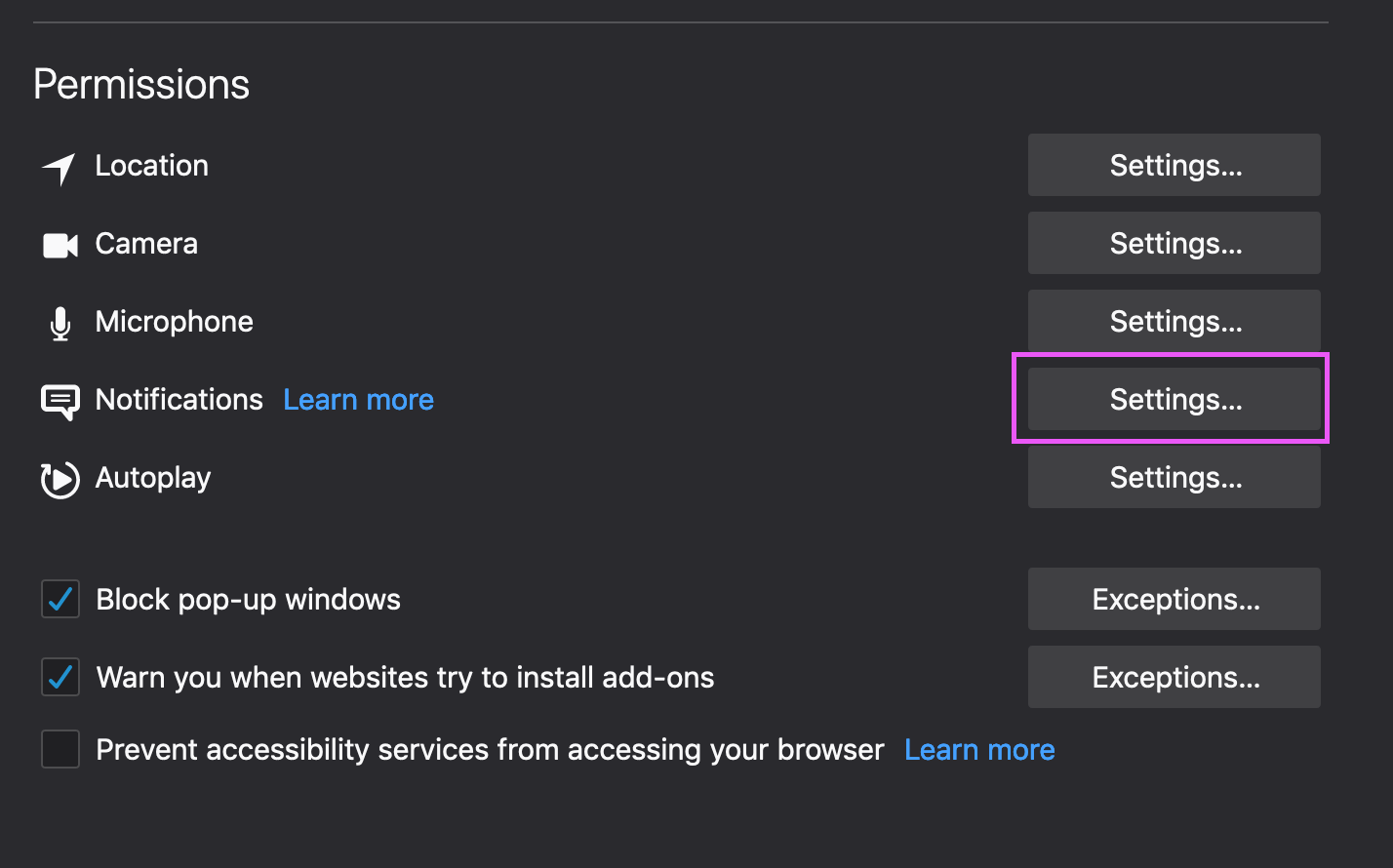Click the Camera icon
The image size is (1393, 868).
pos(60,245)
